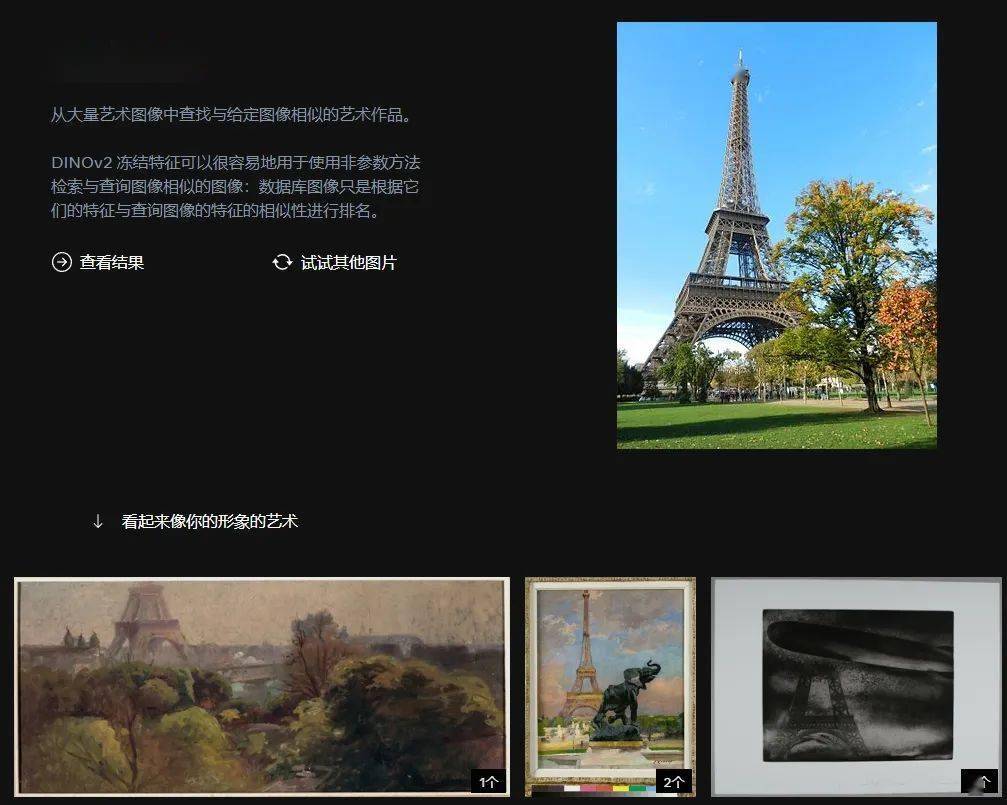Click the blurred title above the description
Viewport: 1007px width, 805px height.
click(128, 62)
